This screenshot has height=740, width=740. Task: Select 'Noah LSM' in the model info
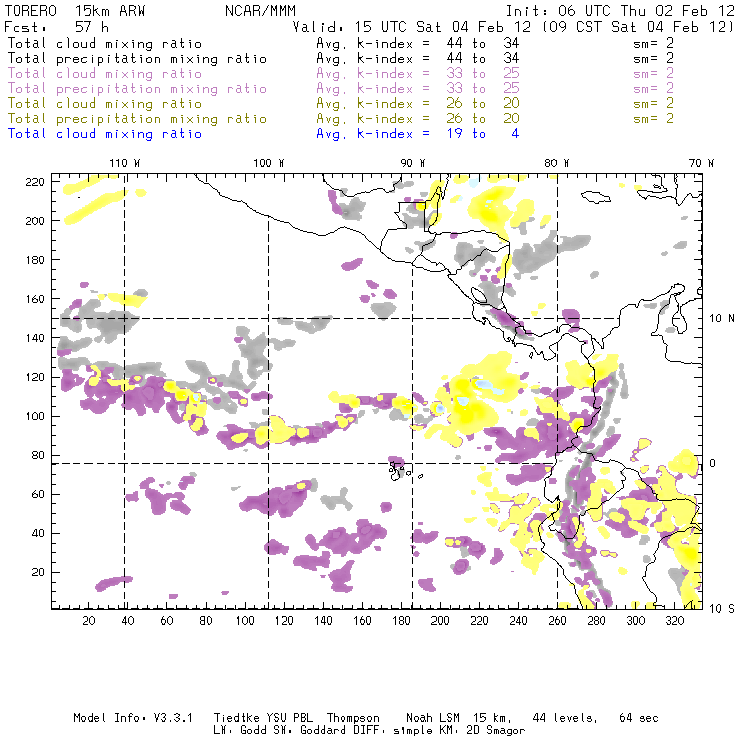tap(433, 718)
